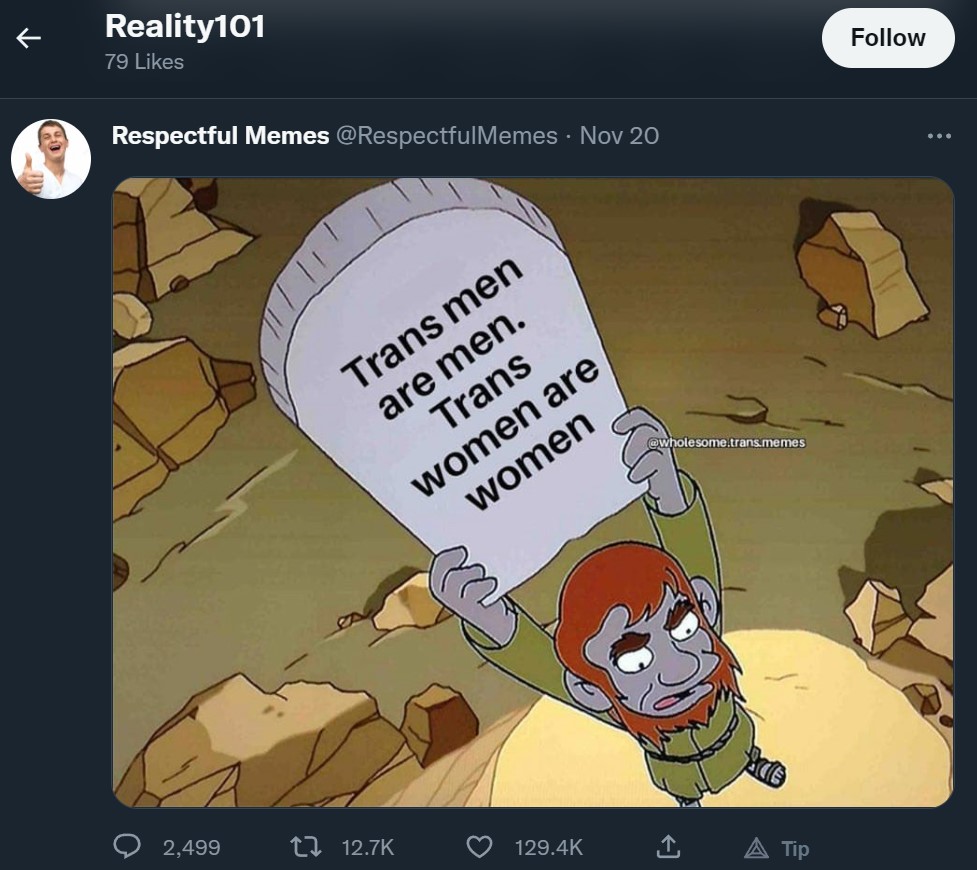View the 12.7K retweets count

(x=368, y=848)
